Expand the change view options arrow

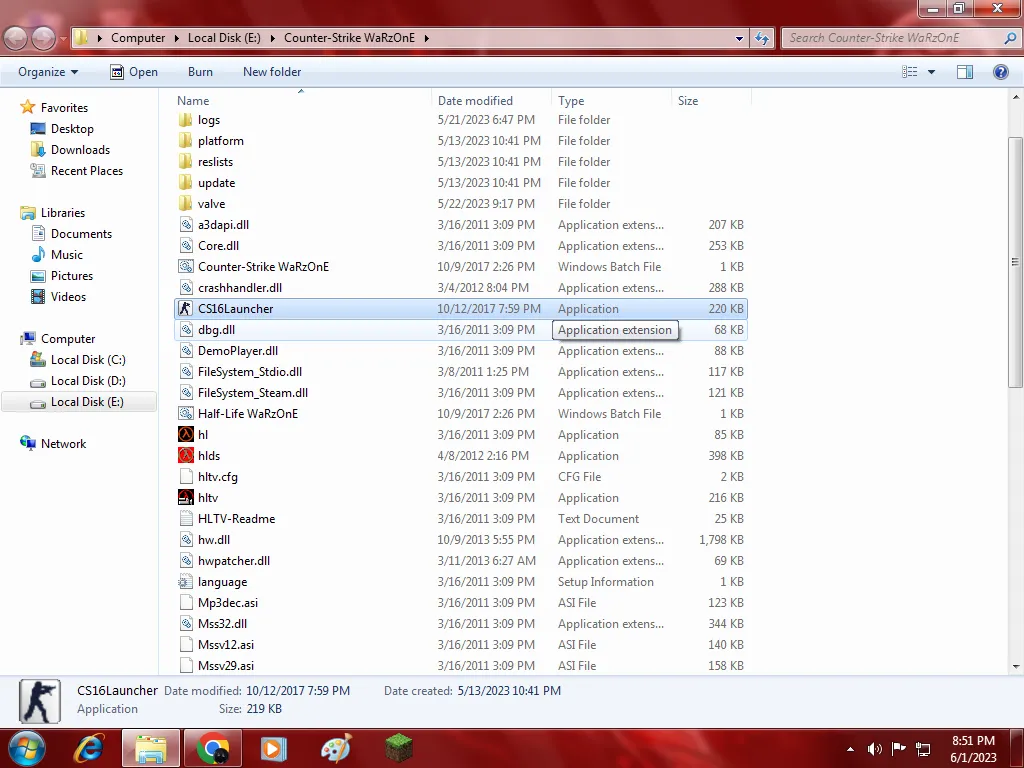pyautogui.click(x=932, y=72)
